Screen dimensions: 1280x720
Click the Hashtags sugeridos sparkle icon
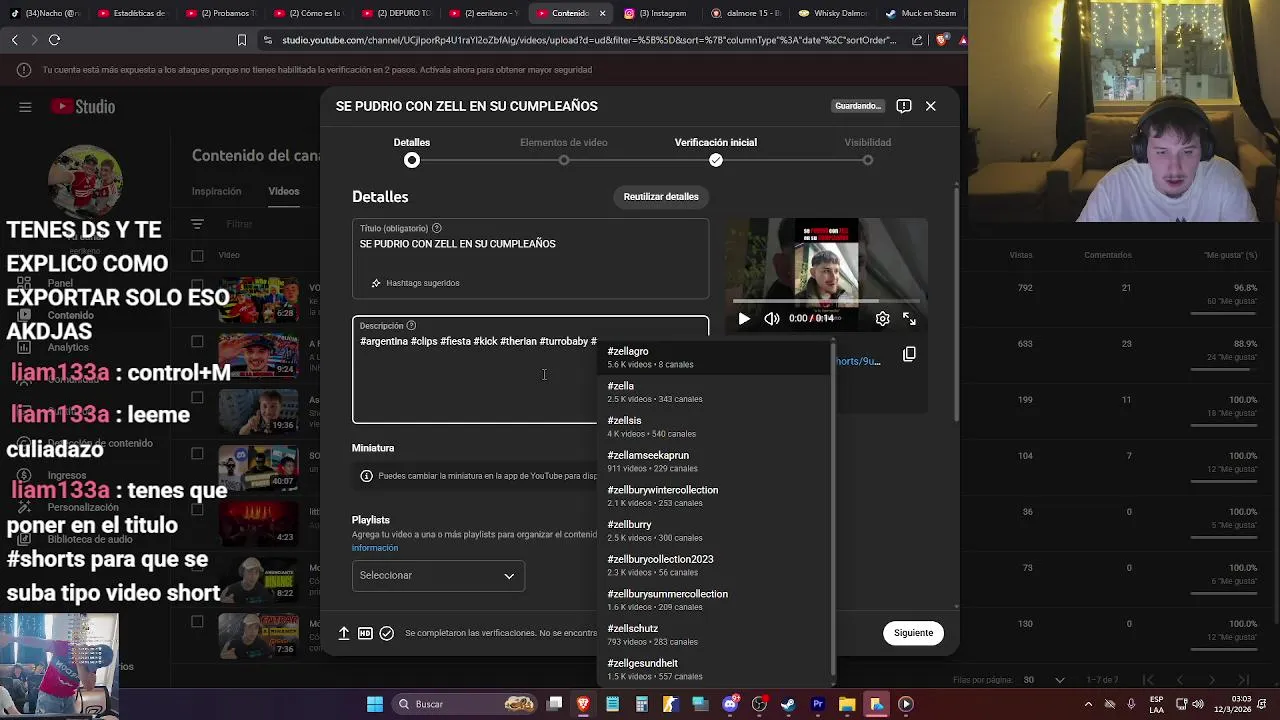(376, 283)
